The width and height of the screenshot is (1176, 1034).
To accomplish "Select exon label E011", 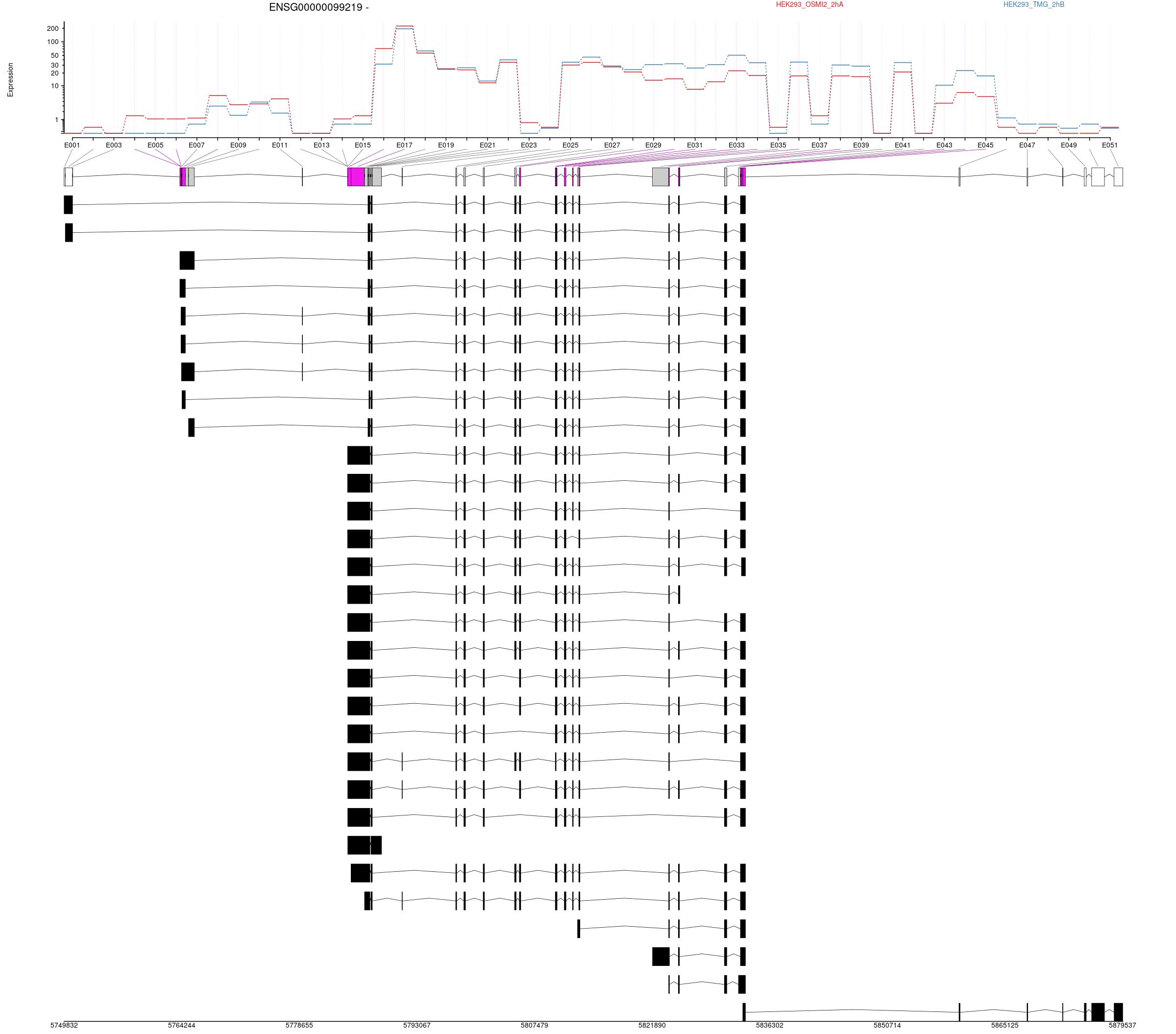I will [x=280, y=146].
